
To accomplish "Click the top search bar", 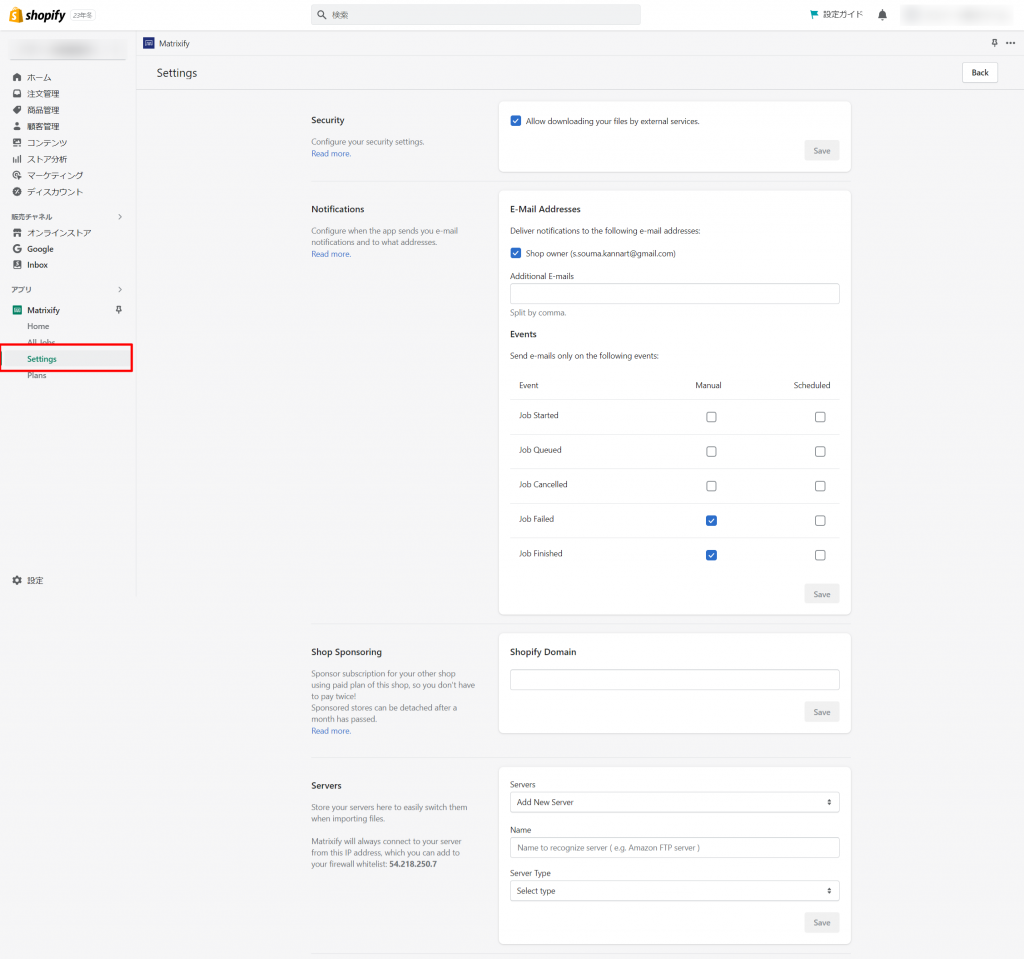I will (475, 14).
